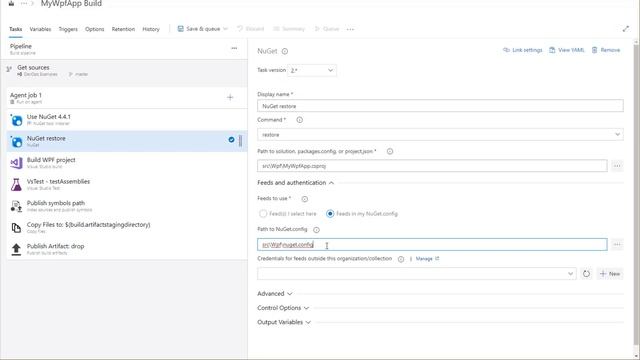This screenshot has height=360, width=640.
Task: Click the Copy Files task icon
Action: pyautogui.click(x=16, y=228)
